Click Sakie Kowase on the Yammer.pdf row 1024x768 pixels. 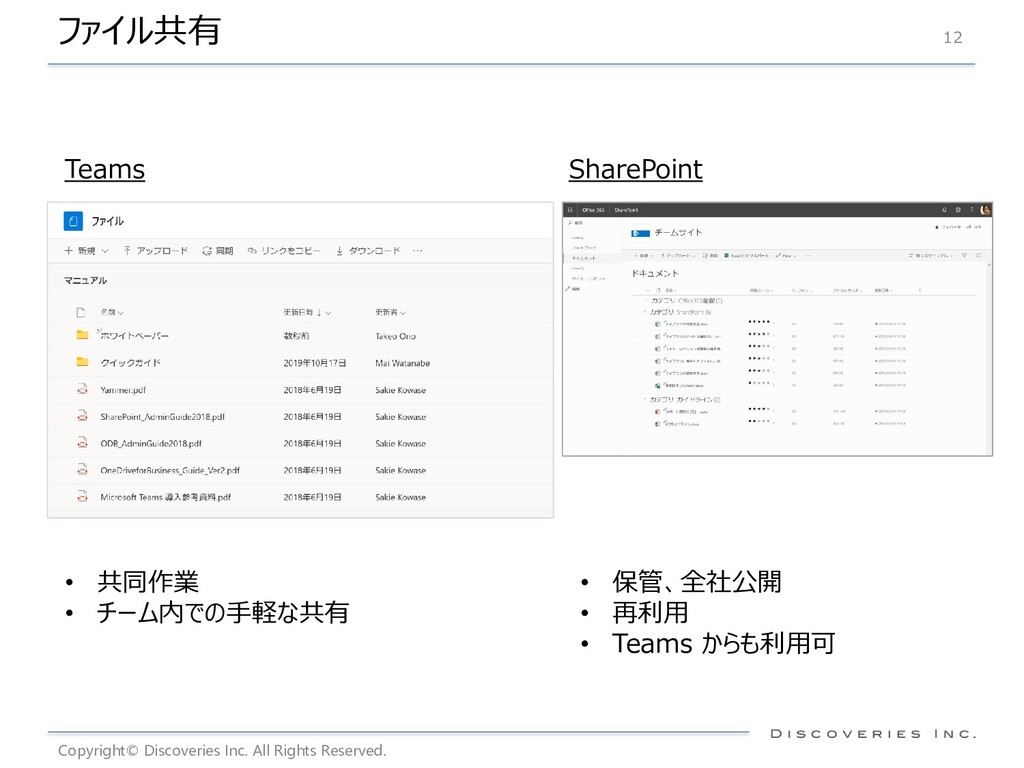click(400, 390)
